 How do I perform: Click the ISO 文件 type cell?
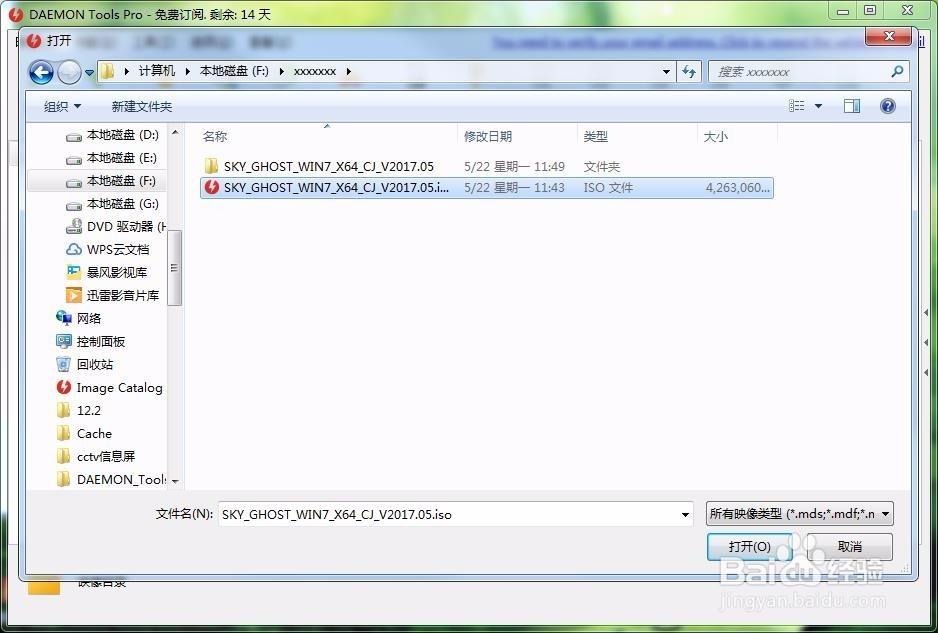[x=608, y=188]
